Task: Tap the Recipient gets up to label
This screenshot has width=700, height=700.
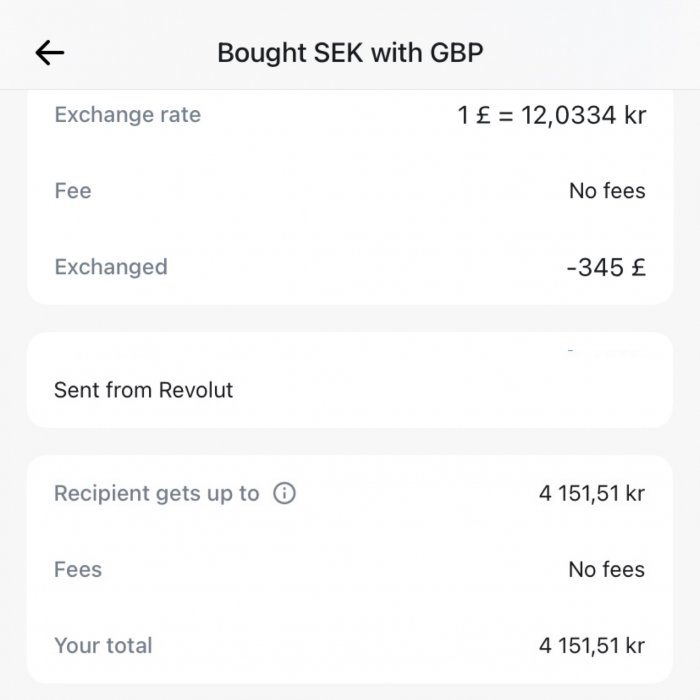Action: point(156,493)
